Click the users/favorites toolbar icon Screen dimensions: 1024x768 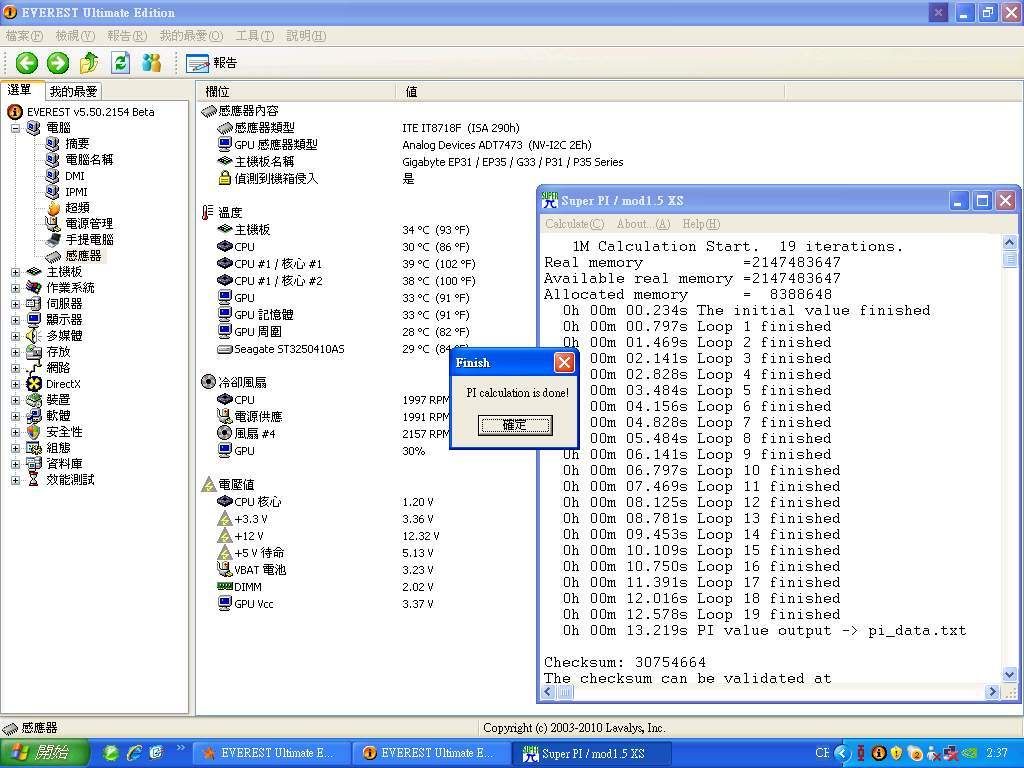click(x=152, y=63)
